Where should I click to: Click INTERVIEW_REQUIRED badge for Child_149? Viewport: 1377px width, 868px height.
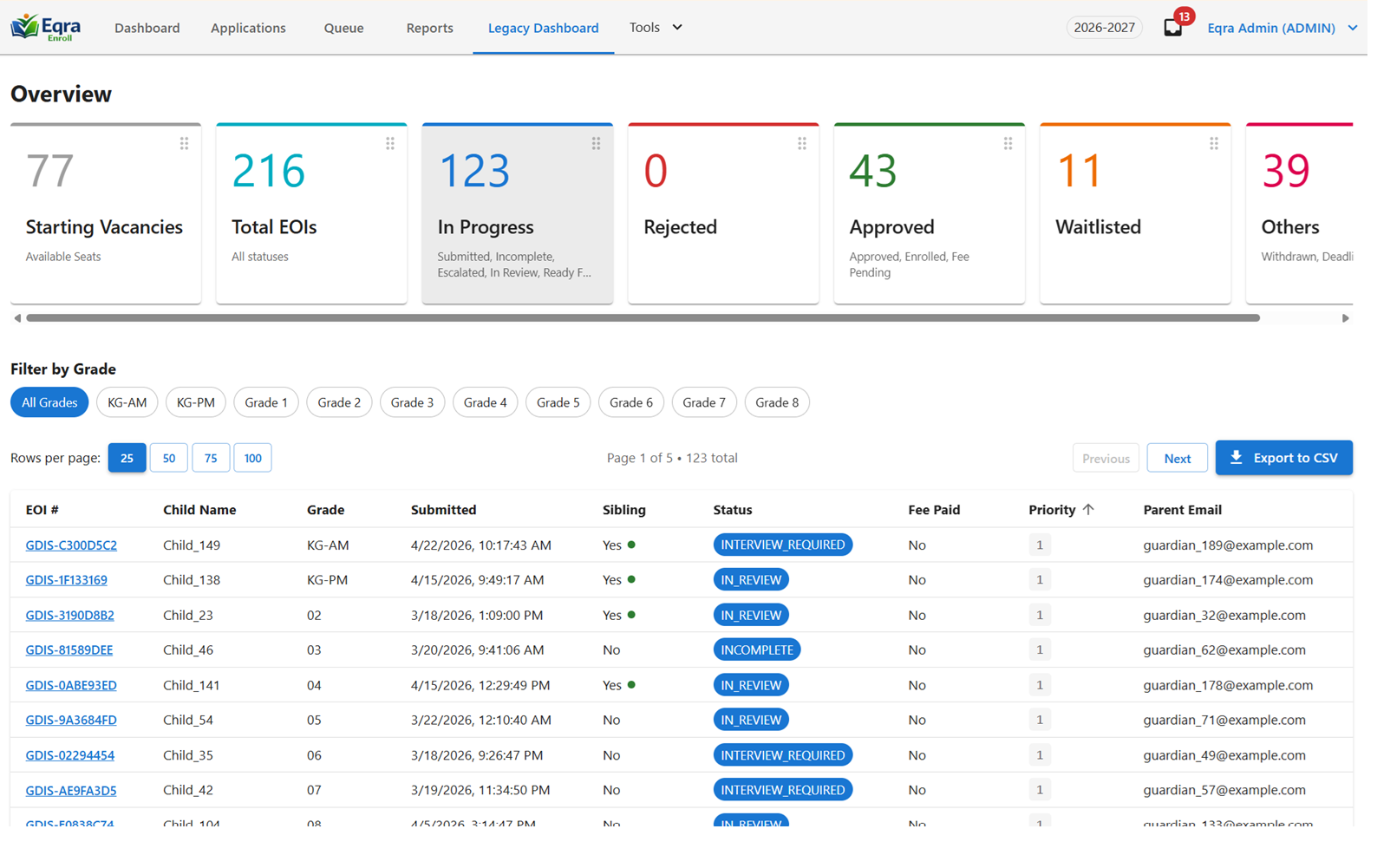pos(783,545)
